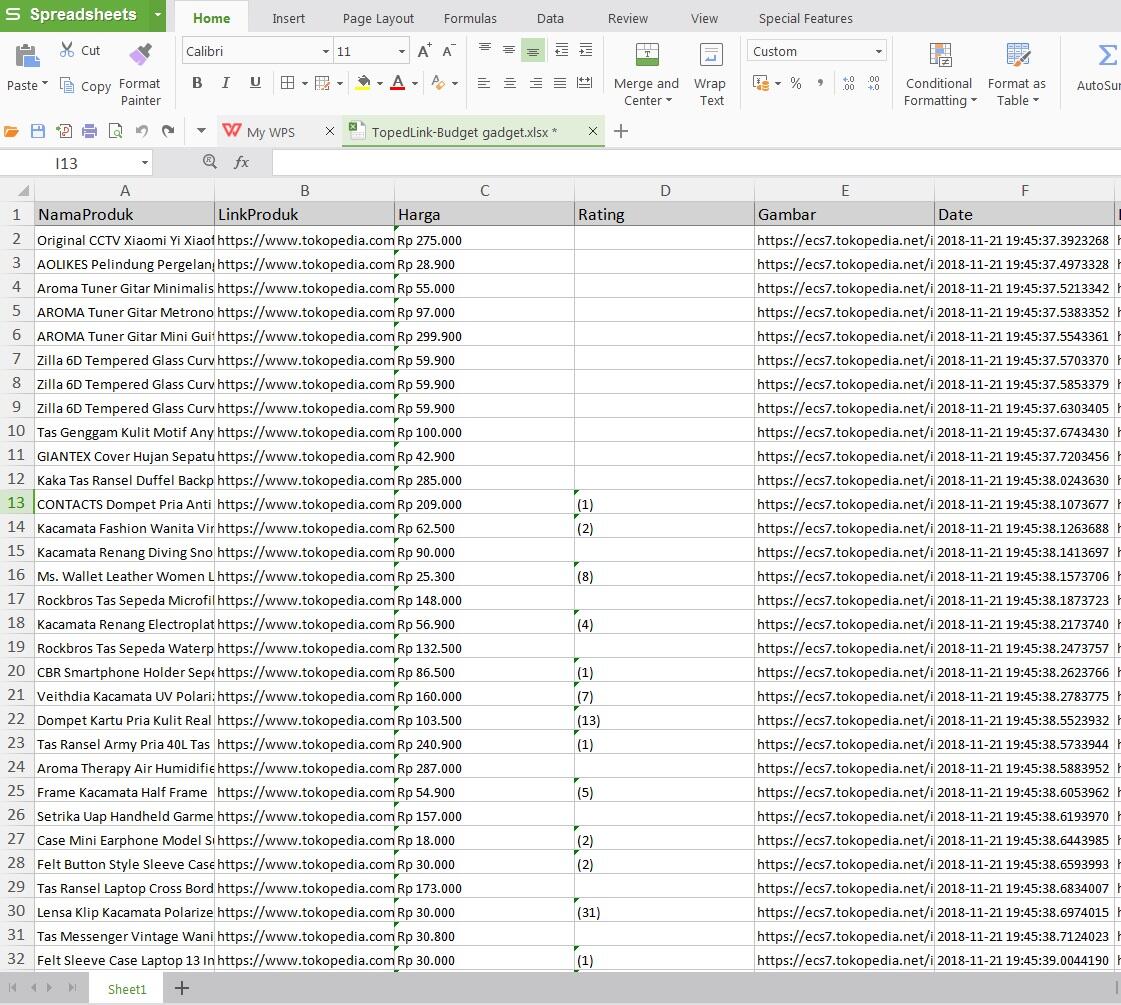This screenshot has width=1121, height=1005.
Task: Click the Print icon in quick access bar
Action: pos(90,131)
